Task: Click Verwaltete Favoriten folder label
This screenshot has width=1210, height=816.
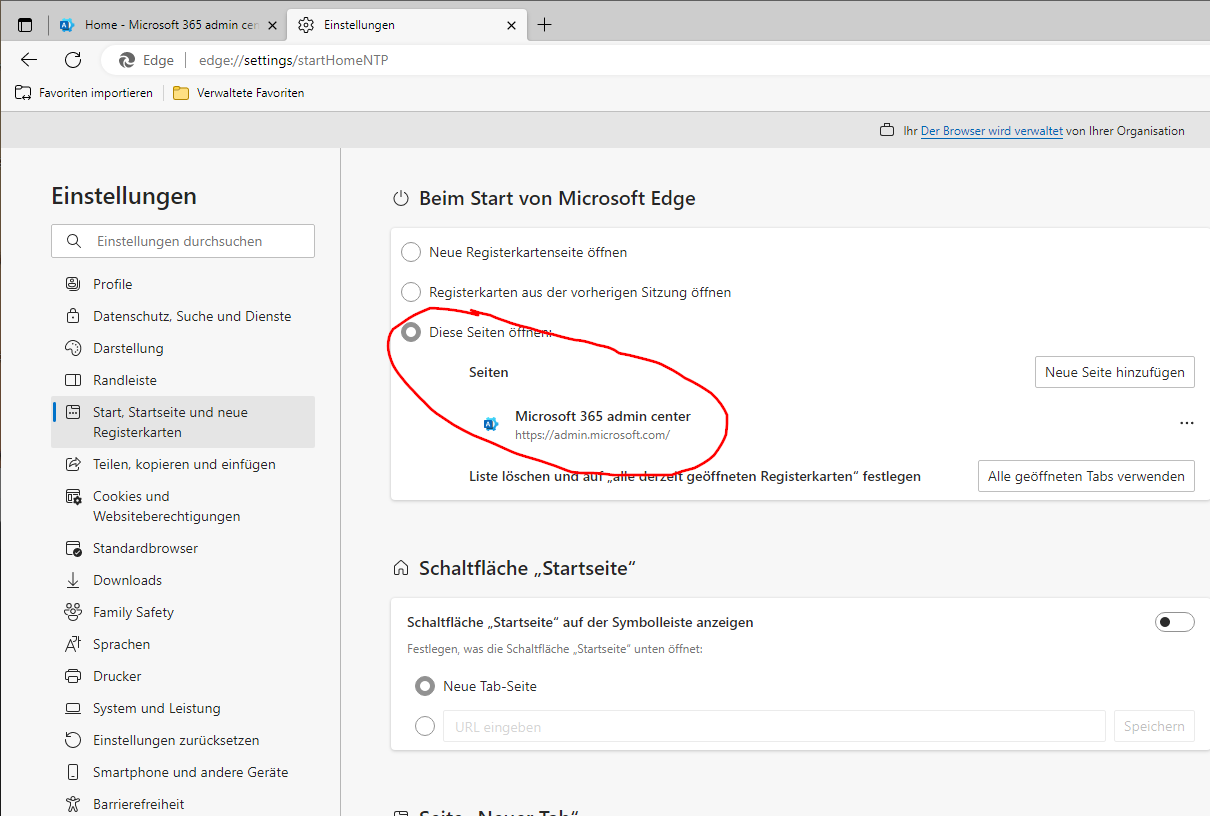Action: [251, 93]
